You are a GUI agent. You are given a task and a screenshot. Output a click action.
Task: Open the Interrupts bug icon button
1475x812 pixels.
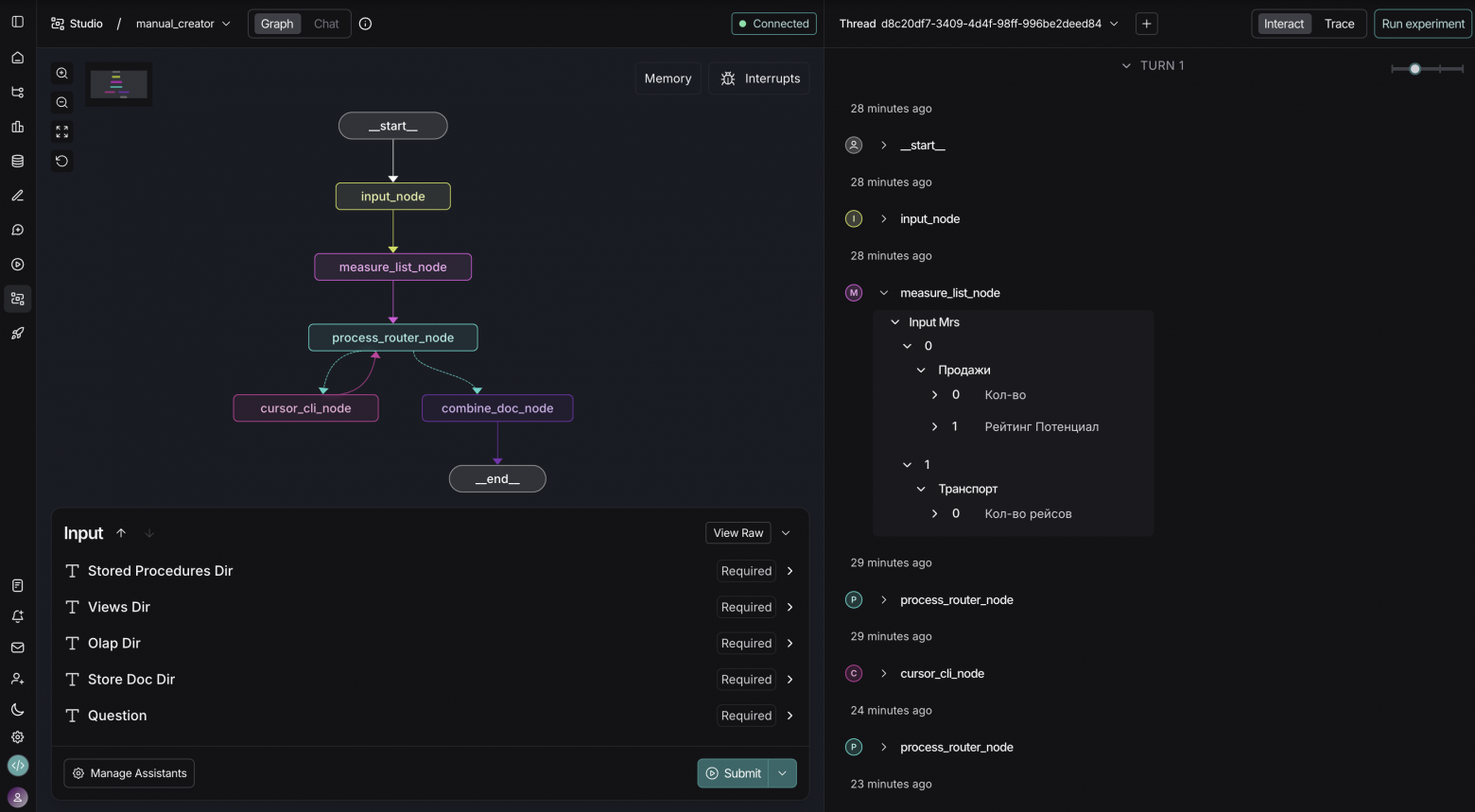[760, 78]
